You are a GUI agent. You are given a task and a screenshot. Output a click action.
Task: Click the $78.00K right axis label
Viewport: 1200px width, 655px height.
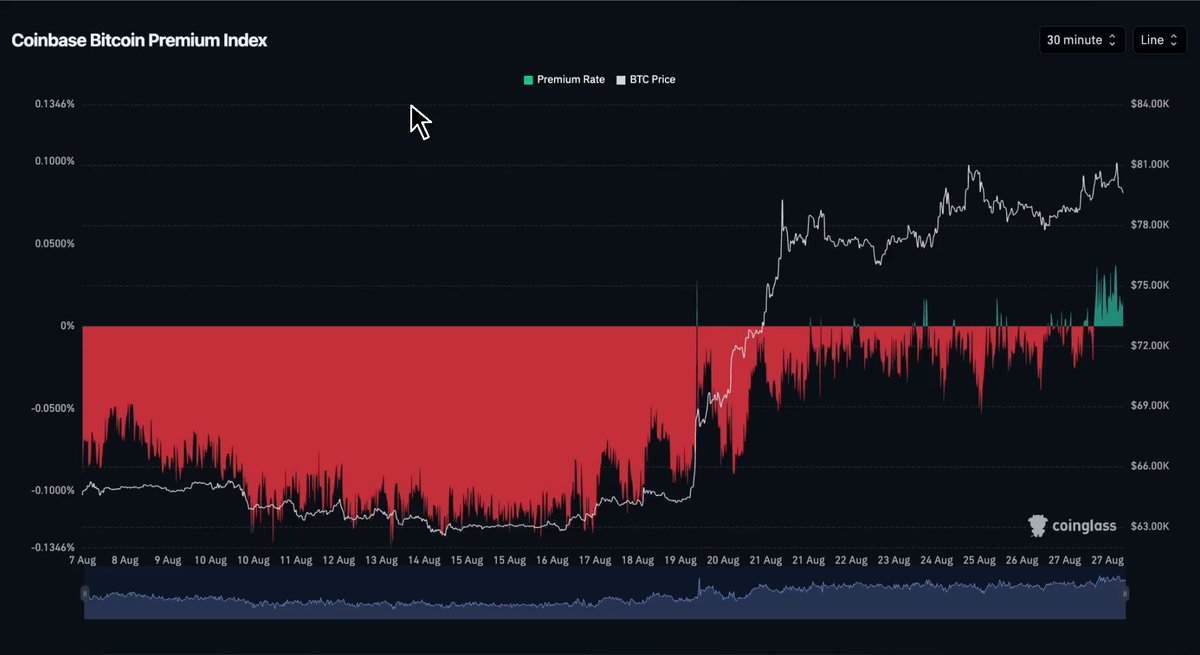(1151, 225)
